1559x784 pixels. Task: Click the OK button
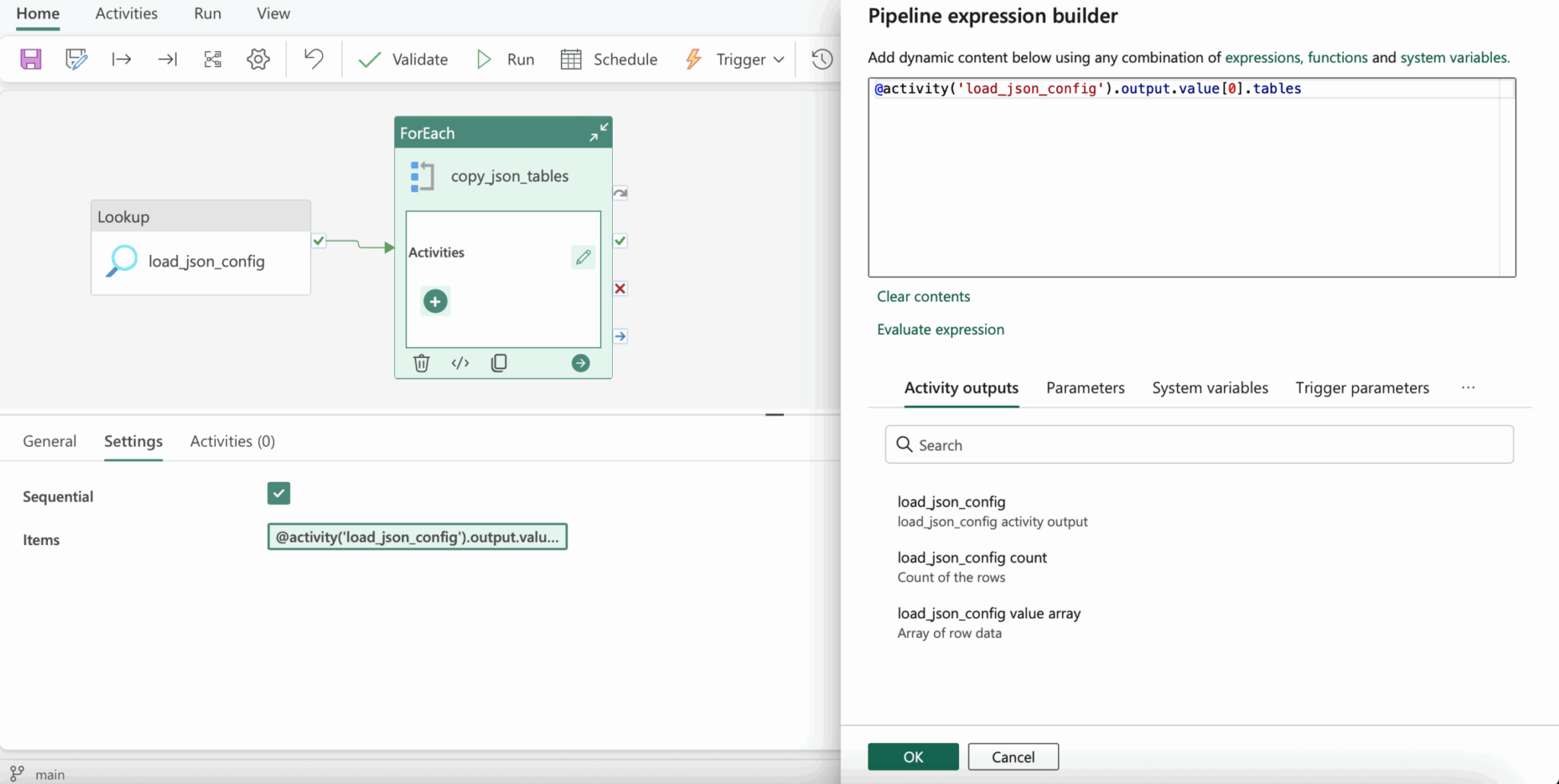click(913, 757)
